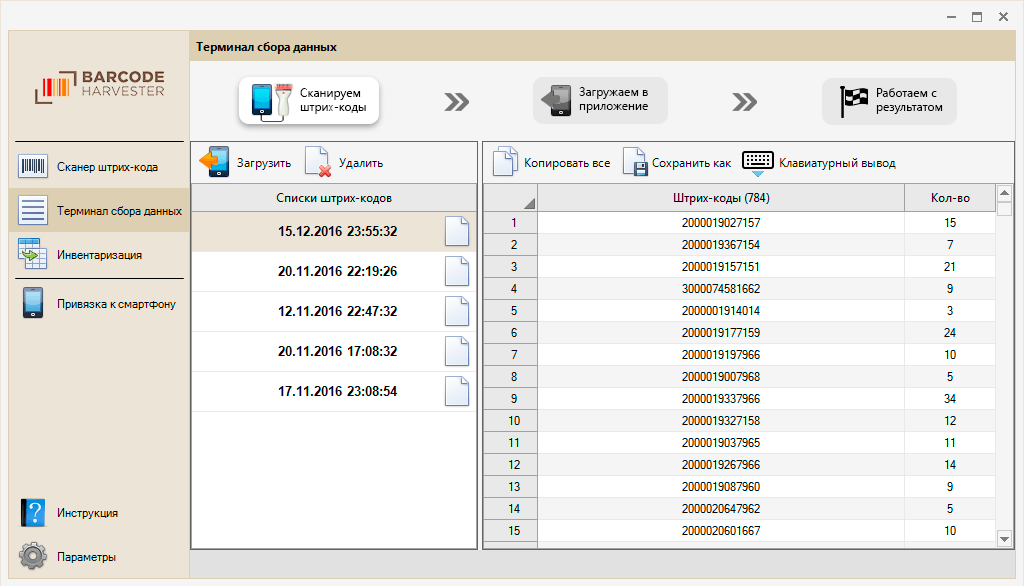
Task: Open the barcode scanner section icon
Action: (x=32, y=167)
